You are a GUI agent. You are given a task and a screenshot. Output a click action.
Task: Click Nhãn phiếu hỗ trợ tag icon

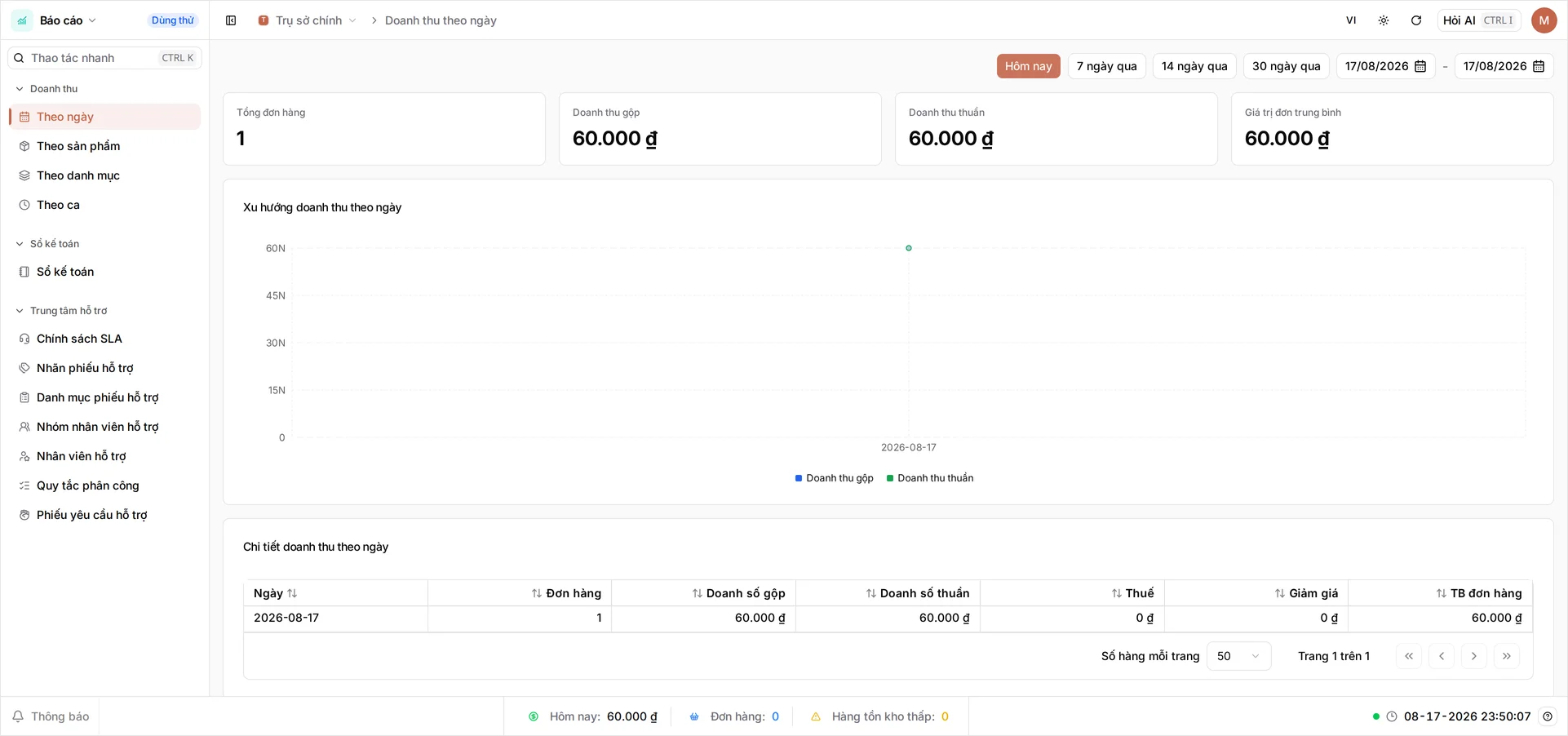click(24, 368)
